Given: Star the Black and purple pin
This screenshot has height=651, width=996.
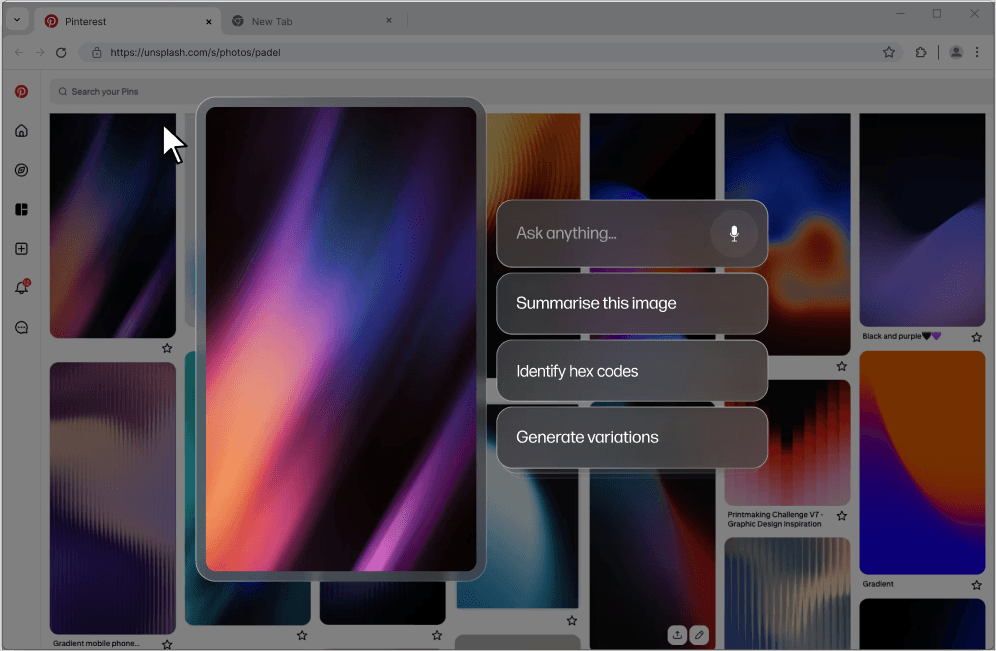Looking at the screenshot, I should click(x=976, y=337).
